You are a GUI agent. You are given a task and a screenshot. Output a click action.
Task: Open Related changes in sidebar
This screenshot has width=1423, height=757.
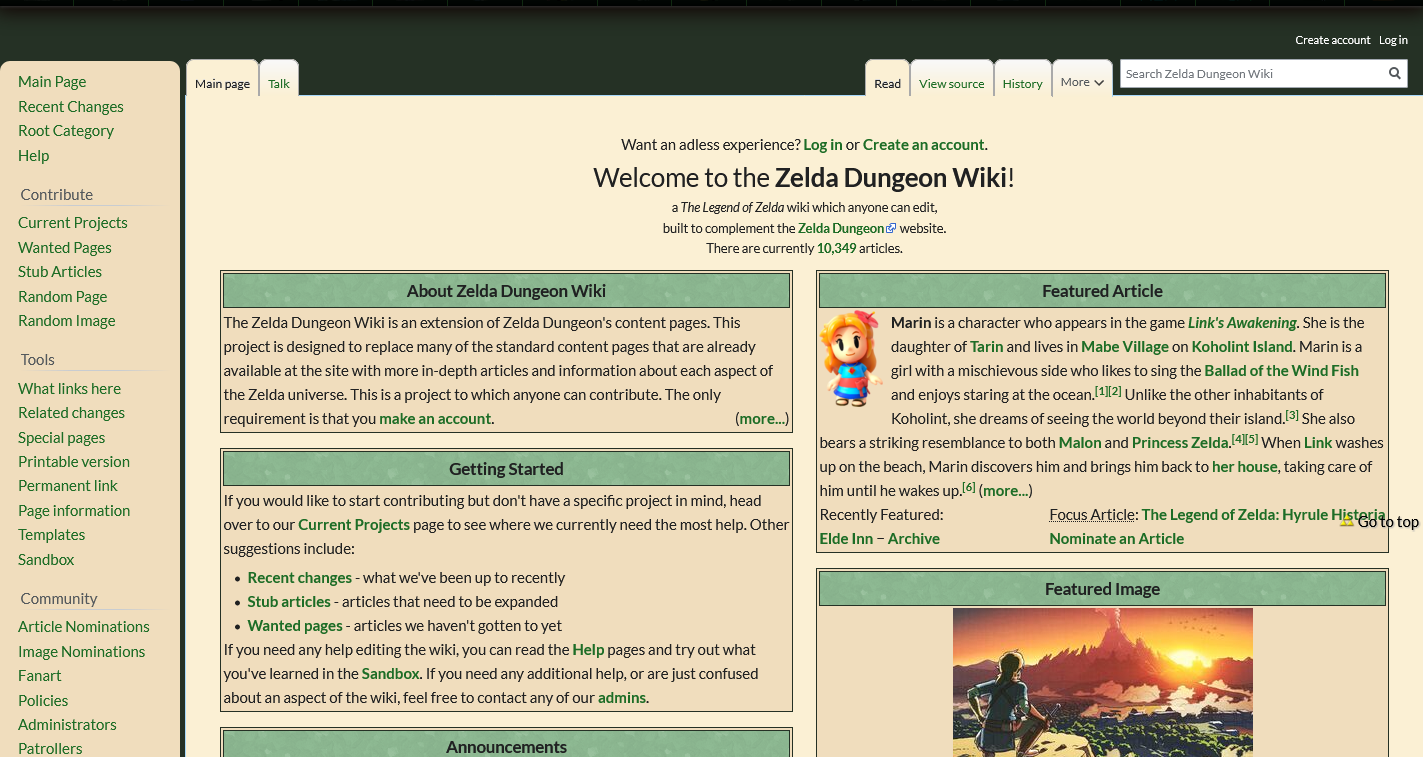click(x=71, y=412)
